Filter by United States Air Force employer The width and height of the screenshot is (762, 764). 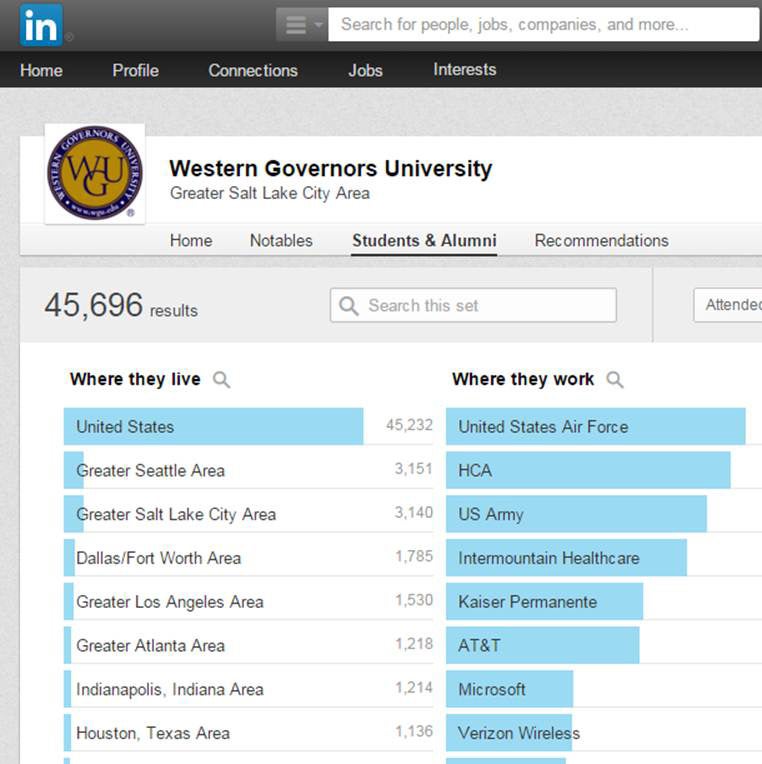[596, 426]
